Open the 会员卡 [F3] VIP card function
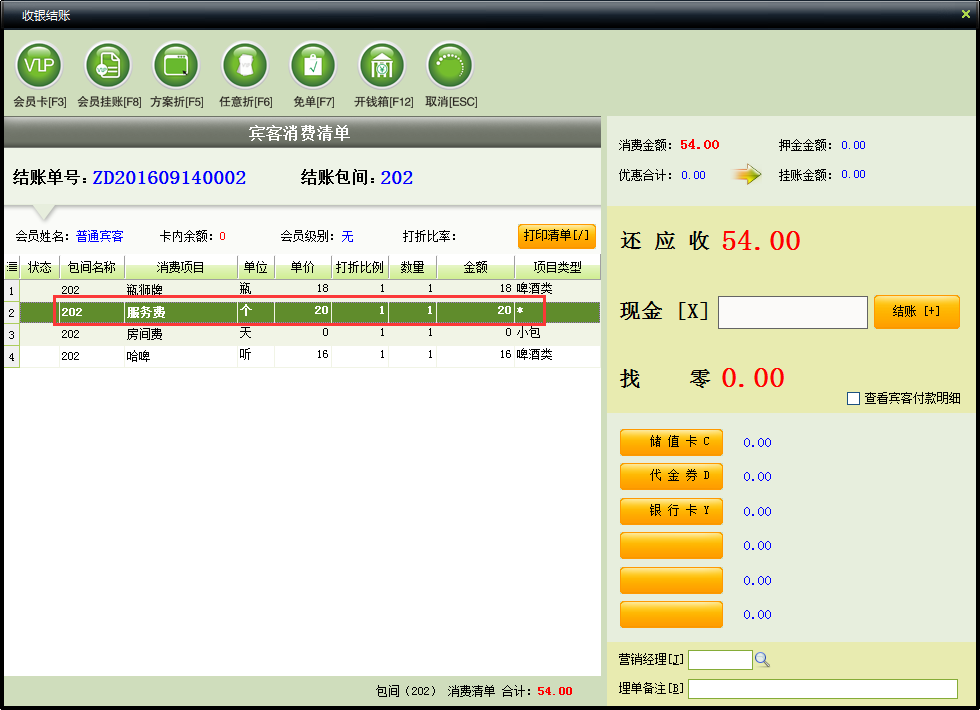 (x=39, y=66)
